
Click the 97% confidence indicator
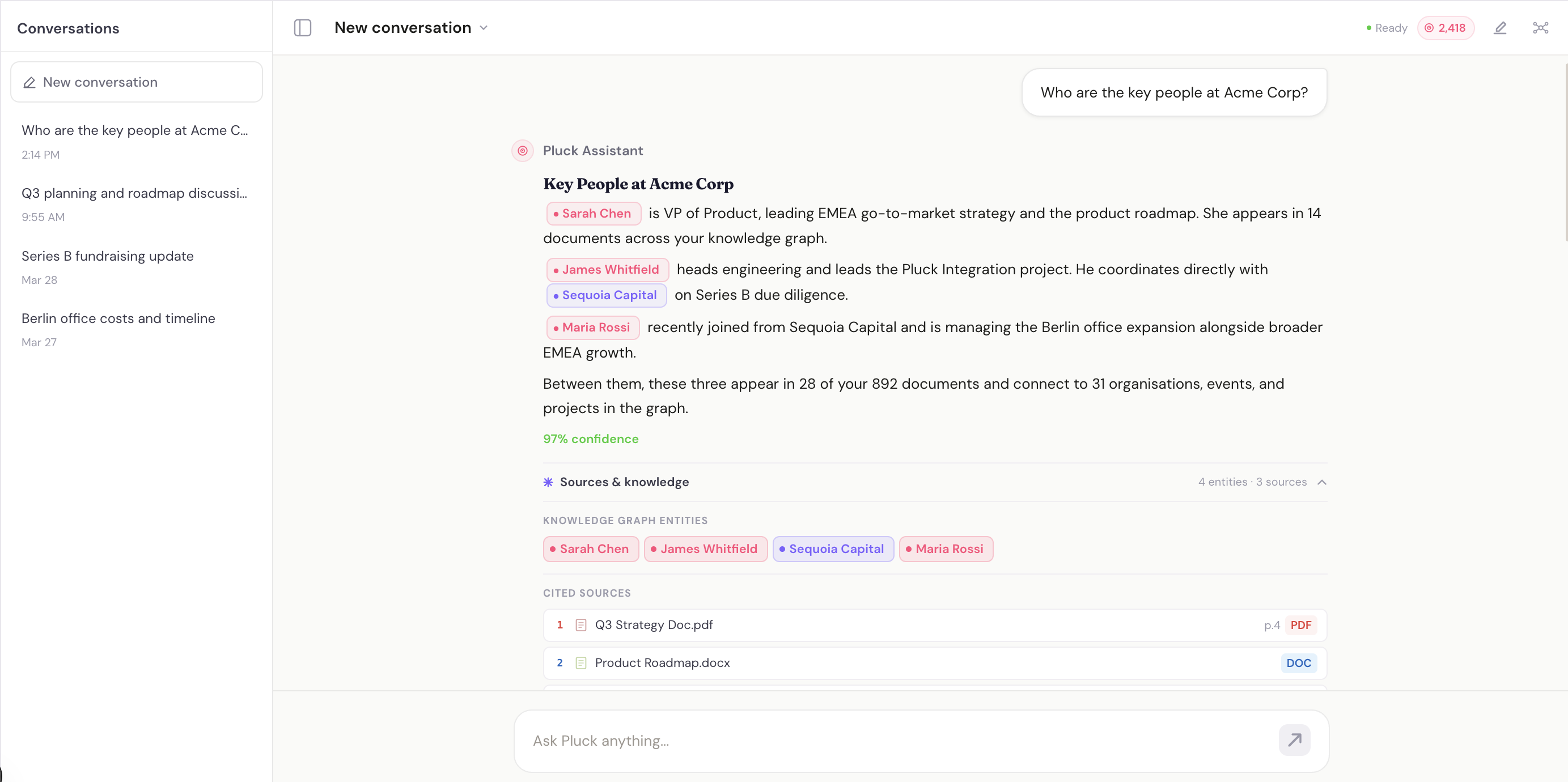(590, 438)
